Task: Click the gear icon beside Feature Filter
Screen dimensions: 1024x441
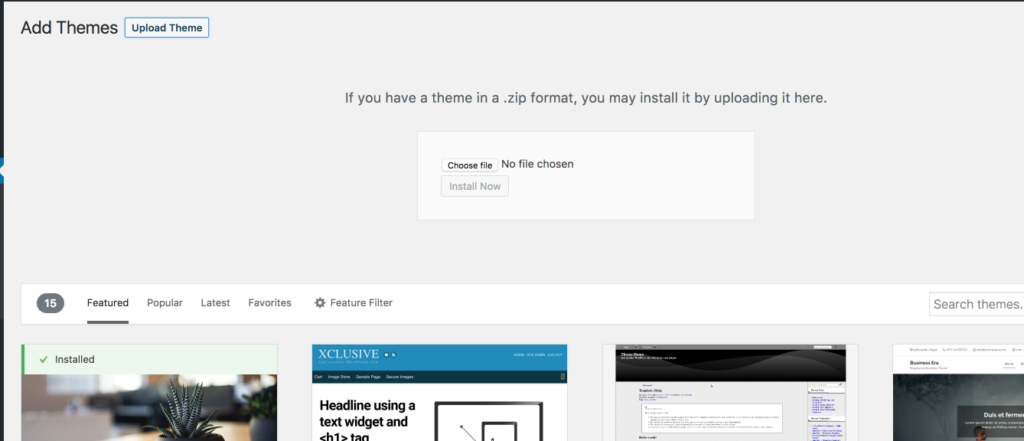Action: (320, 303)
